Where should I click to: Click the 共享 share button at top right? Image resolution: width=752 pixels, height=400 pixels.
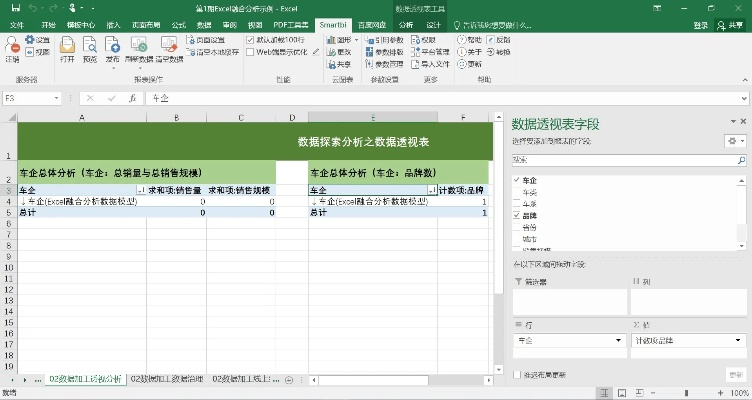click(732, 24)
